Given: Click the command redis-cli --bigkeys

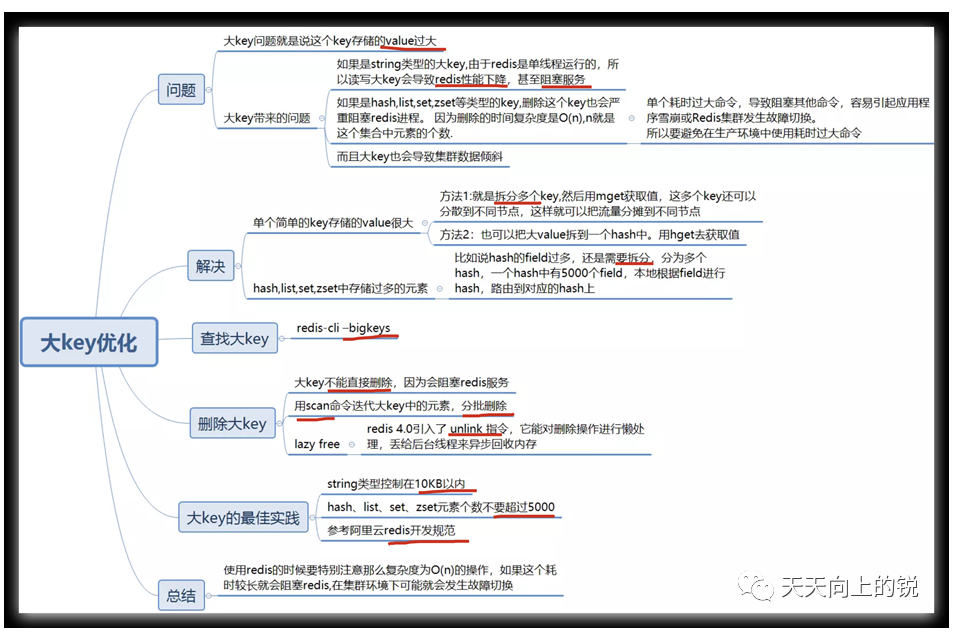Looking at the screenshot, I should pyautogui.click(x=344, y=328).
